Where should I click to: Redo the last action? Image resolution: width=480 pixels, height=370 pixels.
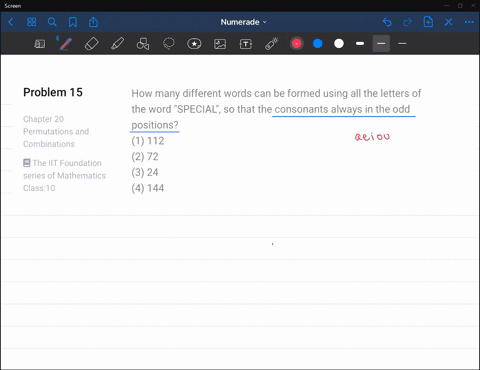click(407, 22)
